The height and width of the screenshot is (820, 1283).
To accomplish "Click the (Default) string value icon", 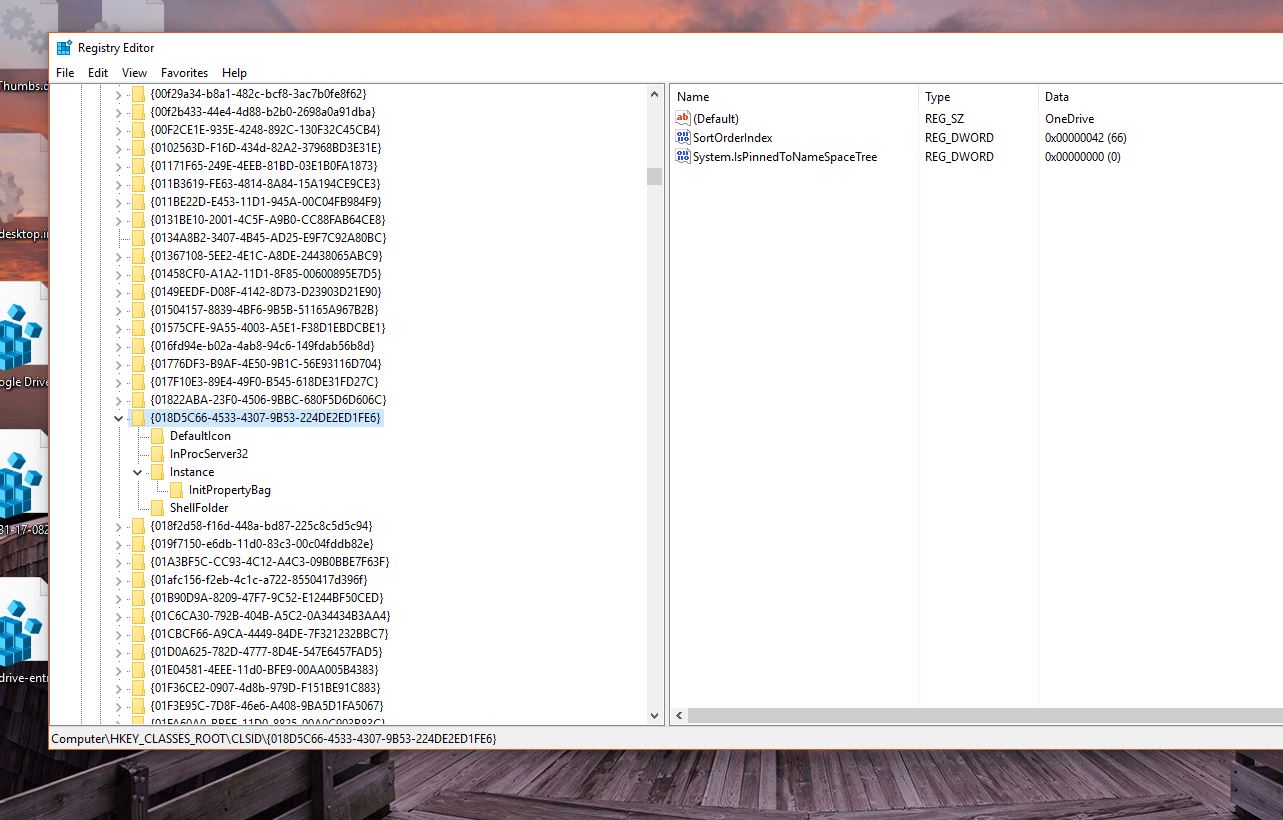I will 683,118.
